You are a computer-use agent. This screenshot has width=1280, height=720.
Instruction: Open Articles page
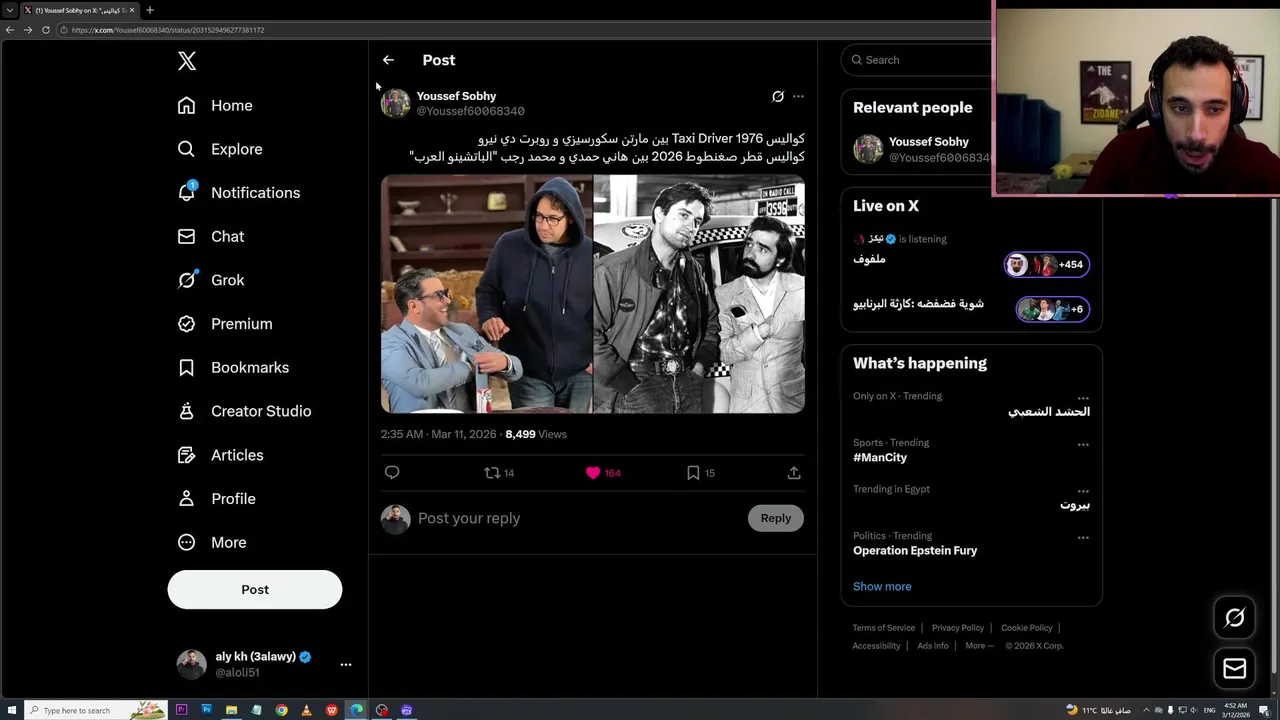[221, 455]
